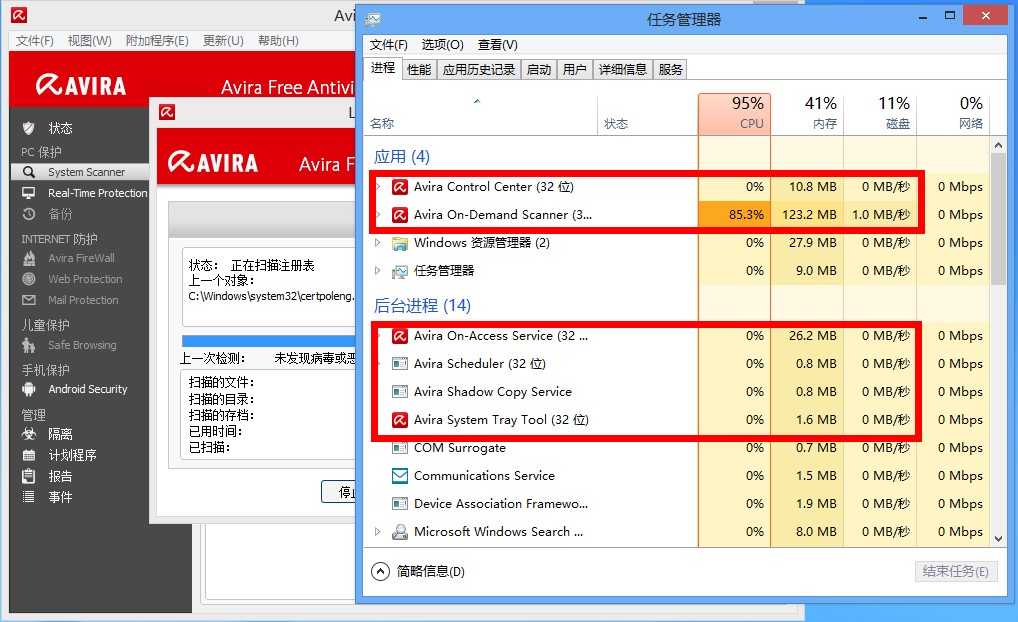1018x622 pixels.
Task: Switch to the 性能 tab
Action: [x=419, y=69]
